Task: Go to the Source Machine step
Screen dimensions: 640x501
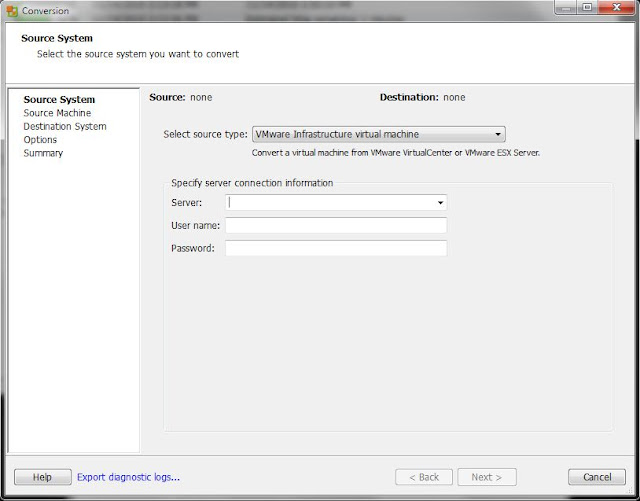Action: 57,113
